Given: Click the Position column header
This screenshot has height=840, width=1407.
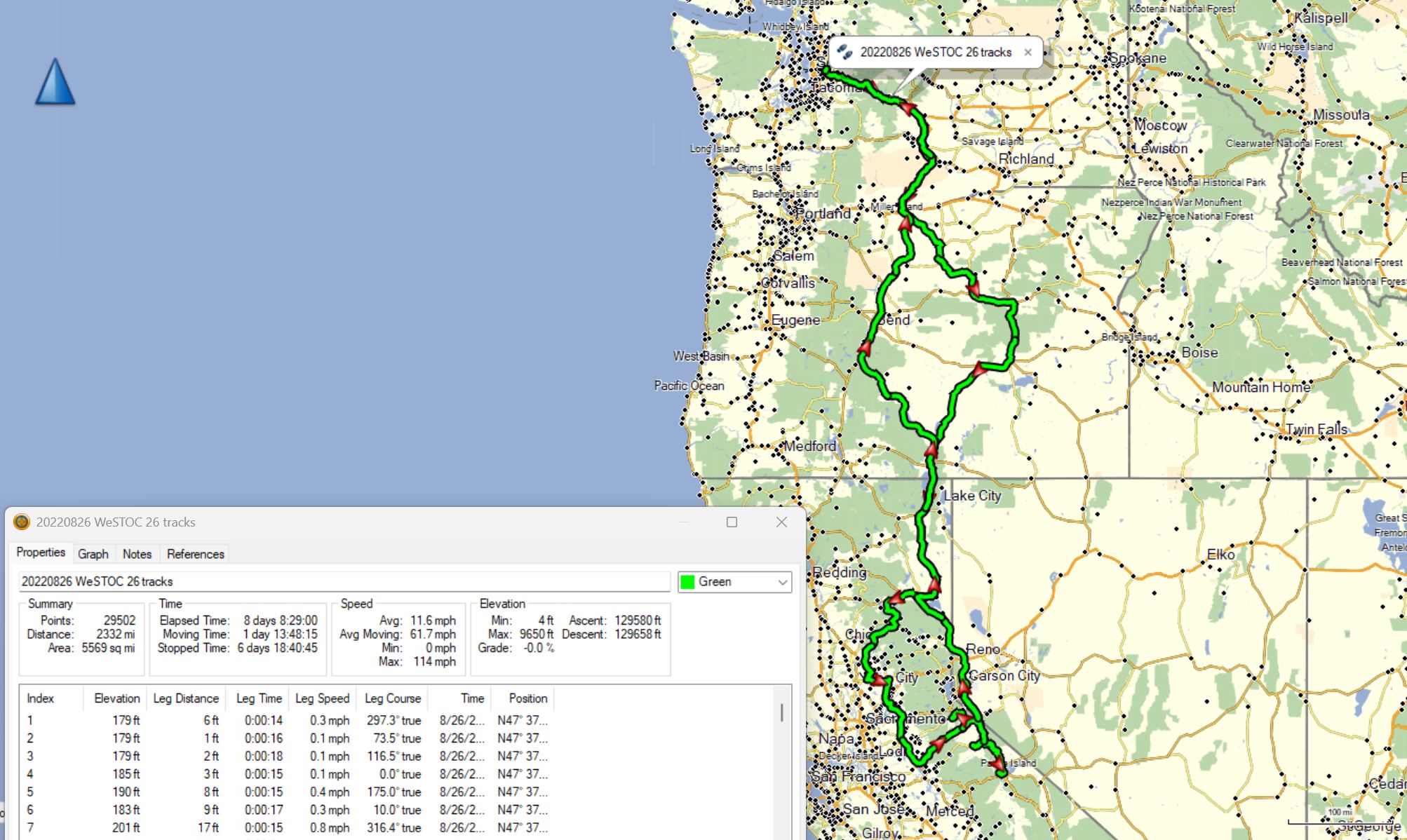Looking at the screenshot, I should tap(527, 698).
